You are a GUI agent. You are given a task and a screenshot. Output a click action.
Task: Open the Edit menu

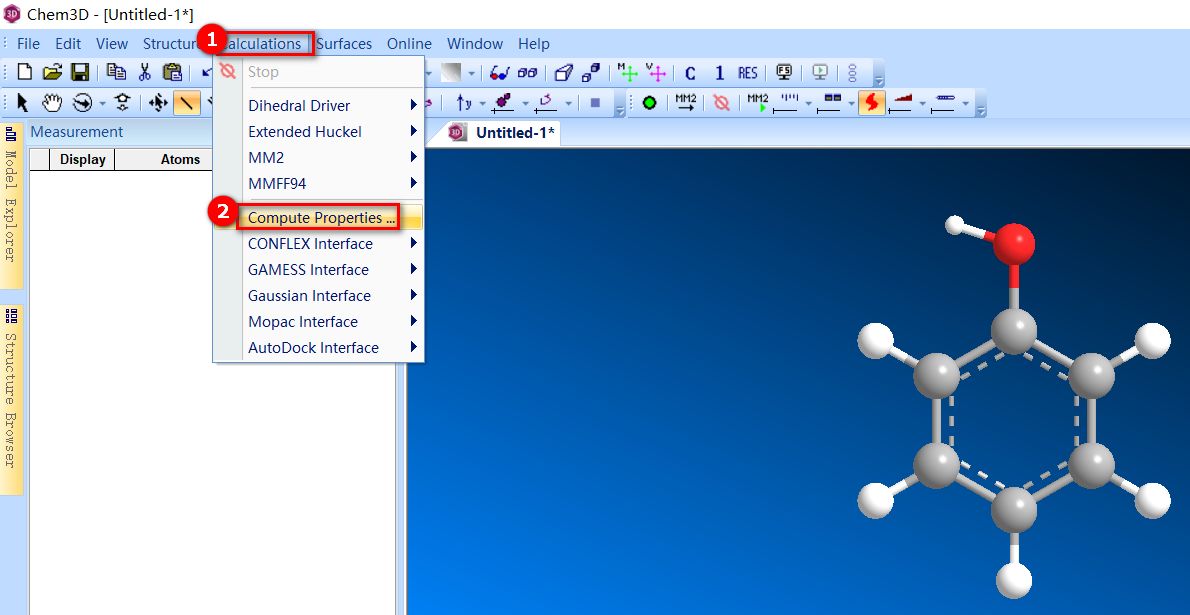68,43
